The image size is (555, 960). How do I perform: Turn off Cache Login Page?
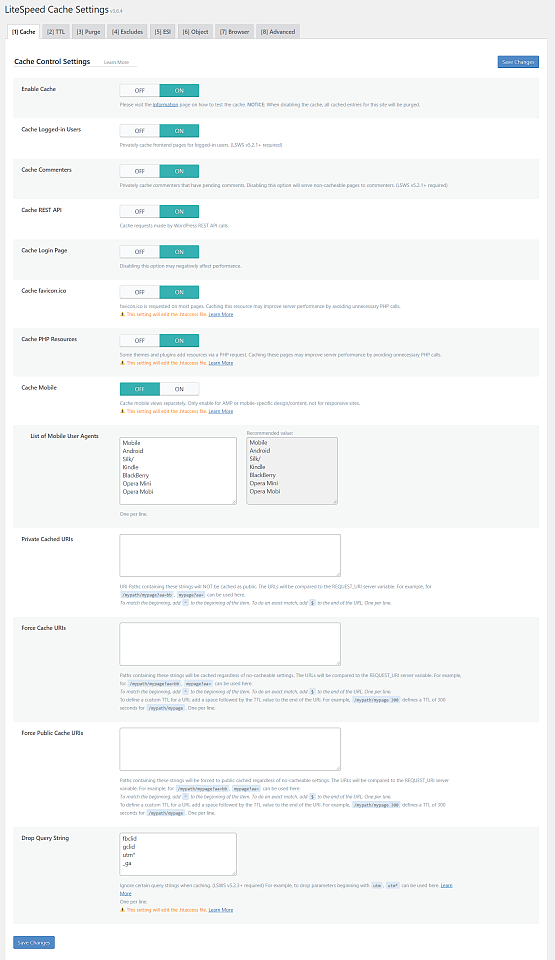click(140, 252)
